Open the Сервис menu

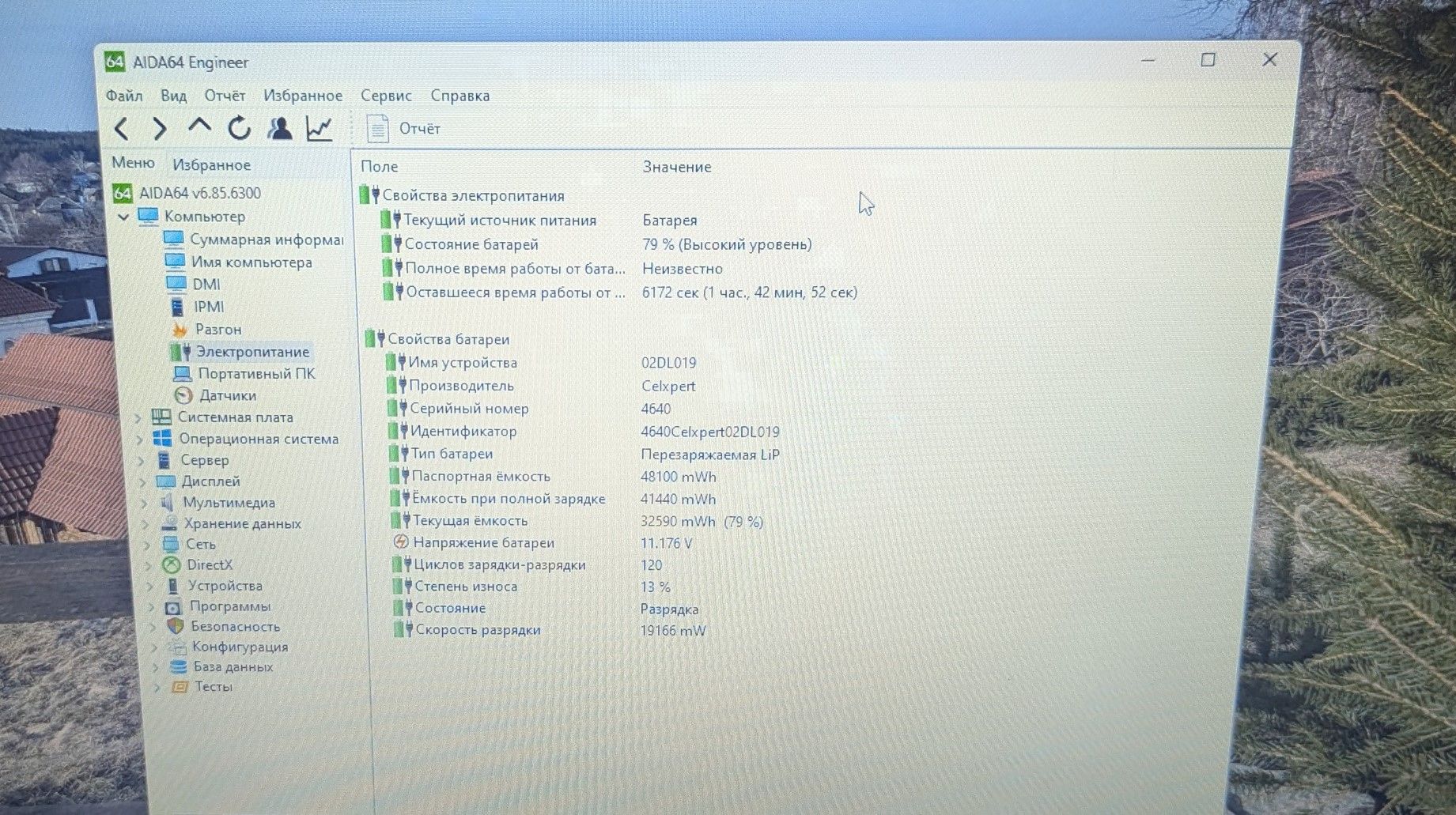(386, 96)
